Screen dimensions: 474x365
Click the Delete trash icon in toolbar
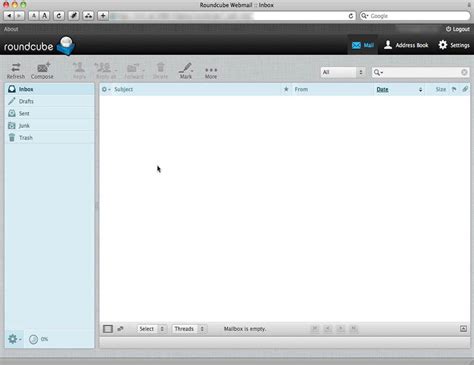(160, 71)
